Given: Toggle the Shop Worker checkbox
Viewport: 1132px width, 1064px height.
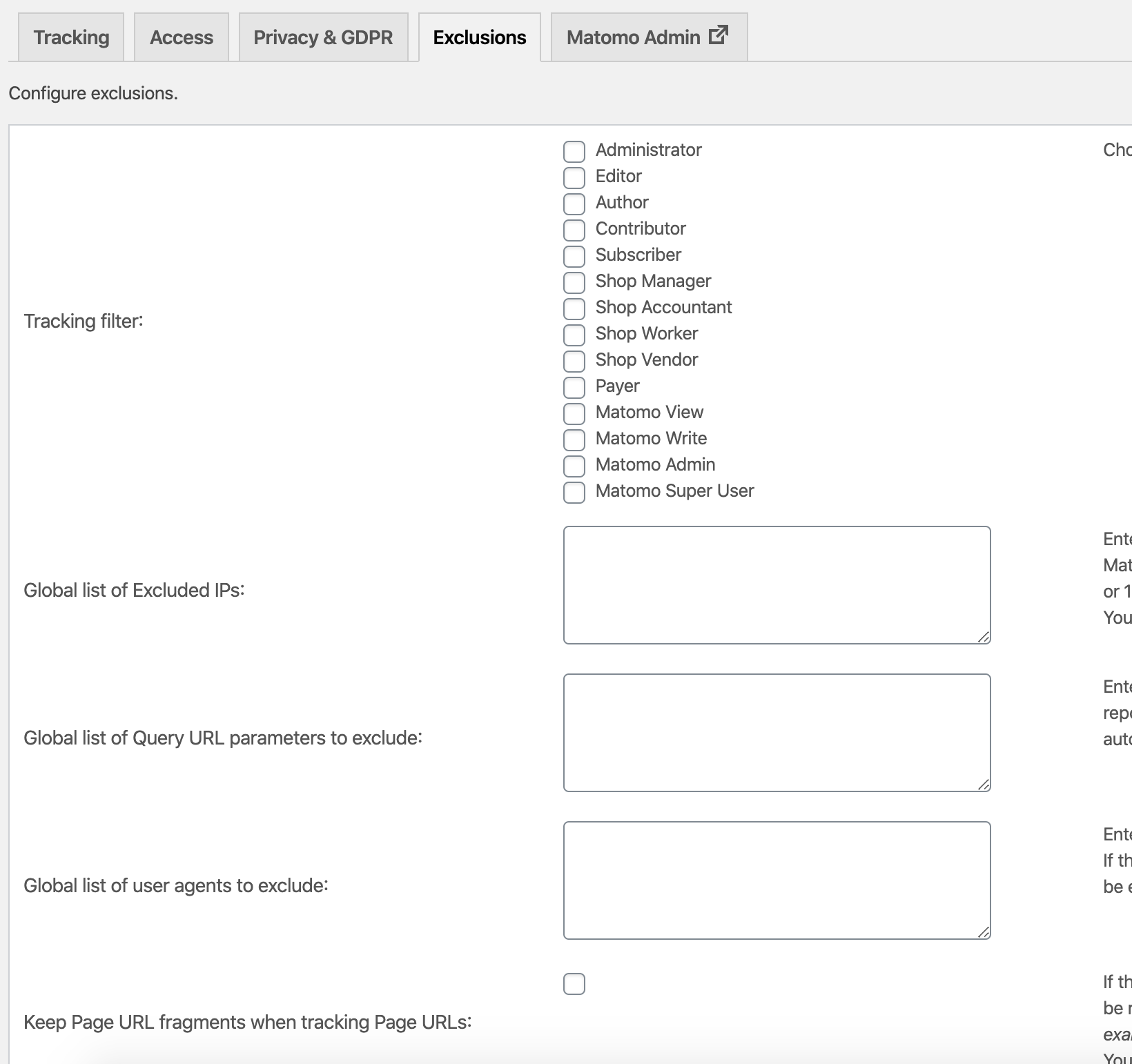Looking at the screenshot, I should pos(574,335).
